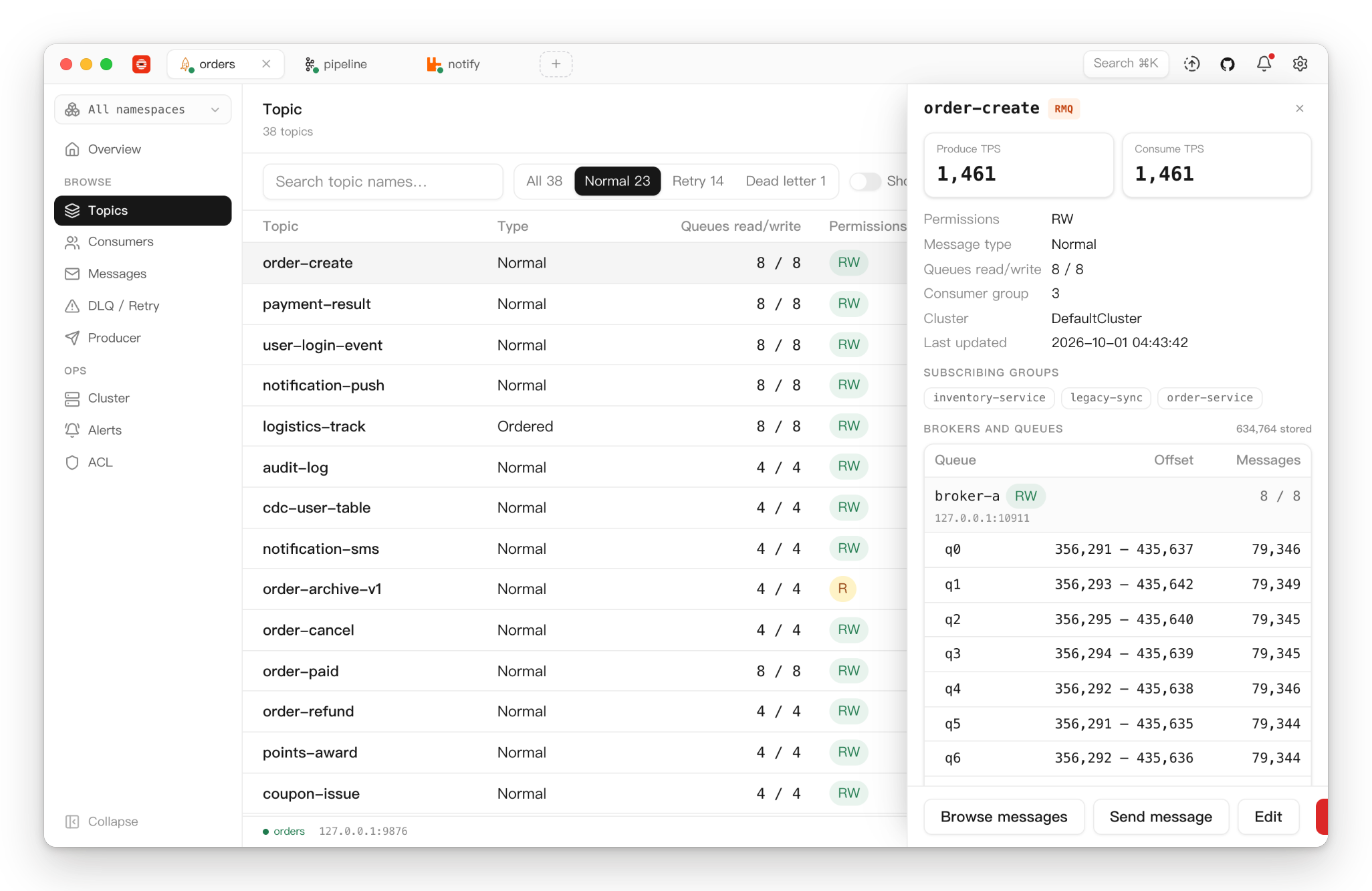The width and height of the screenshot is (1372, 891).
Task: Click Edit button in detail panel
Action: coord(1268,817)
